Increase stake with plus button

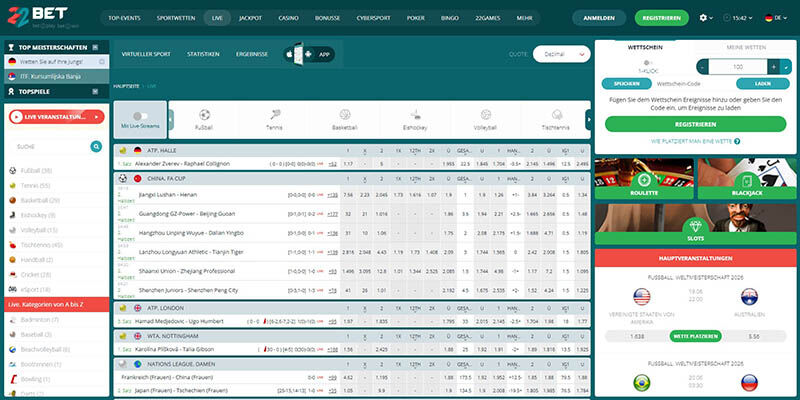tap(773, 67)
